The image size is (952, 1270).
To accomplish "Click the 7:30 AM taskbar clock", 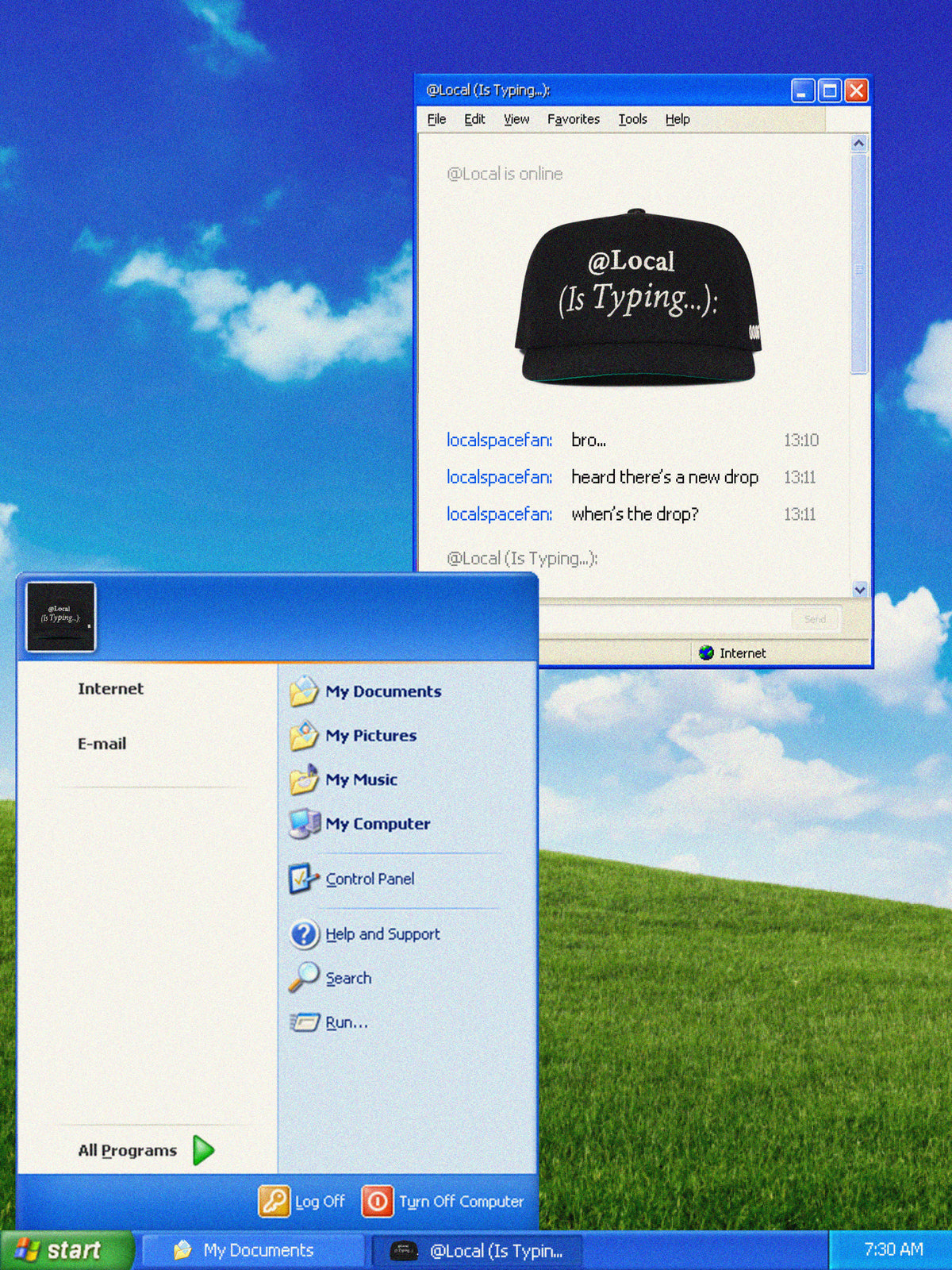I will click(893, 1249).
